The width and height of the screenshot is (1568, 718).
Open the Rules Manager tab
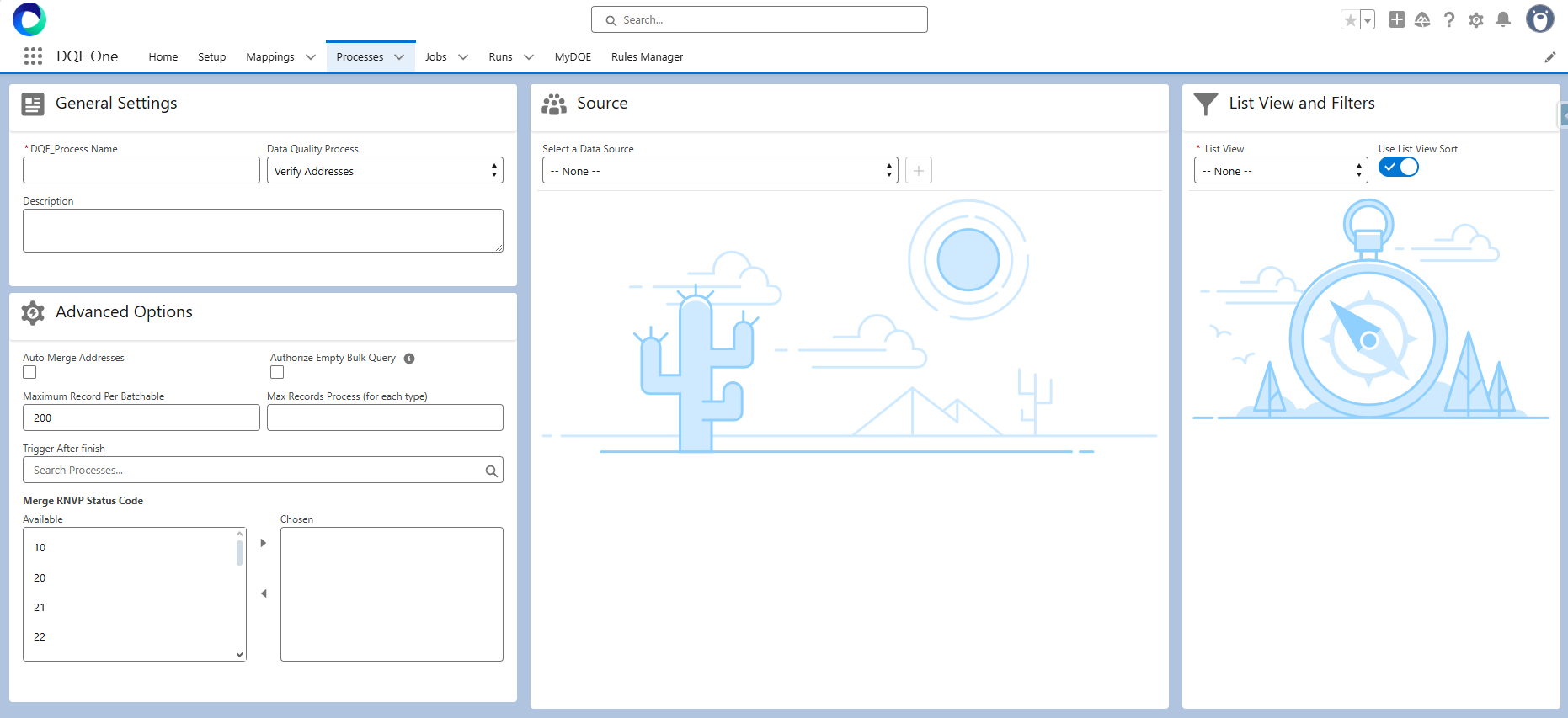[648, 57]
